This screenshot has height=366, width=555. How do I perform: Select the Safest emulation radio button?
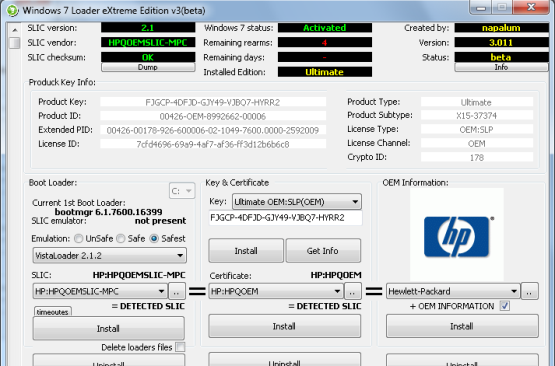click(154, 239)
